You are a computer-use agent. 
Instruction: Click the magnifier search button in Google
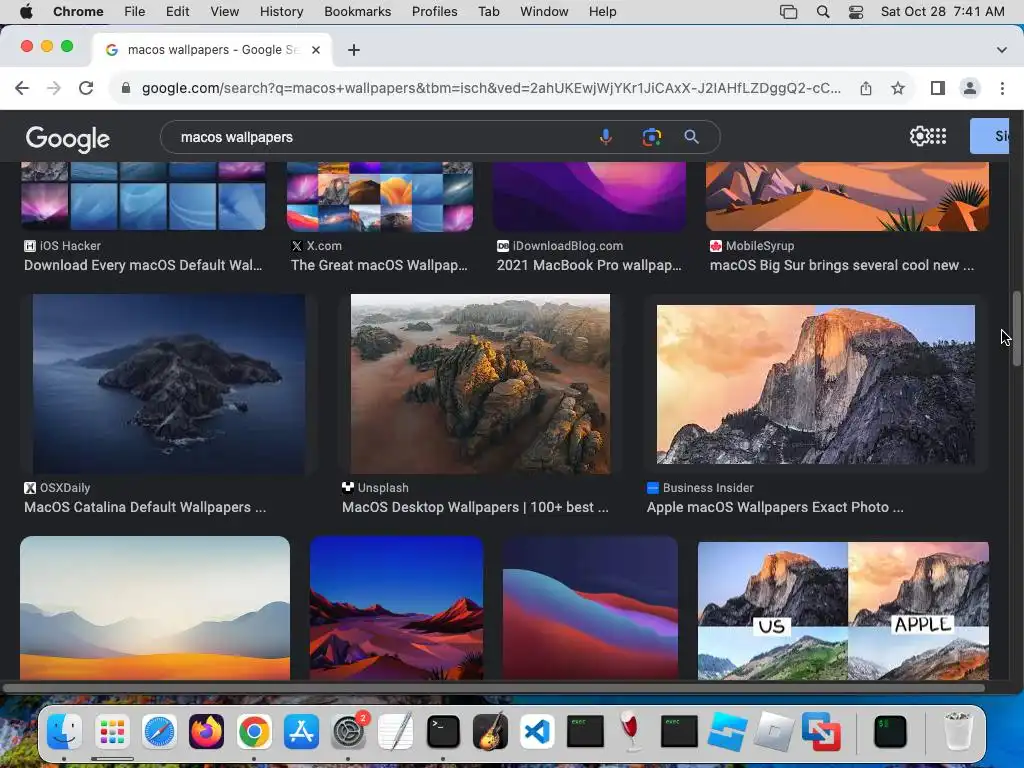(692, 137)
